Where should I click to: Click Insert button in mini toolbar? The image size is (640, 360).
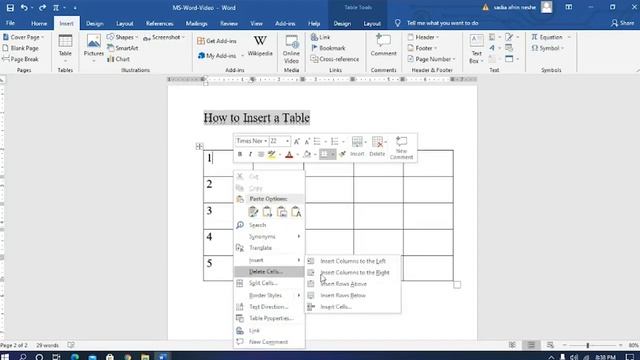coord(357,147)
